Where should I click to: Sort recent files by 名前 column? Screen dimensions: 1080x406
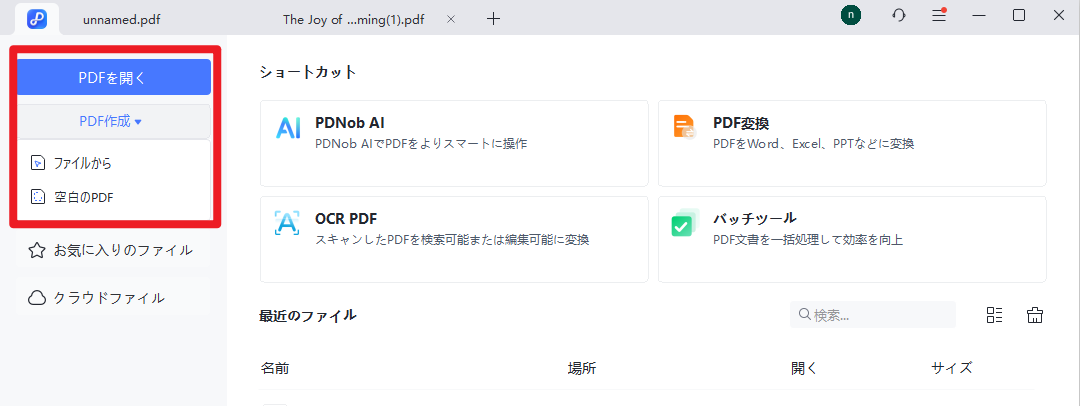pos(275,368)
